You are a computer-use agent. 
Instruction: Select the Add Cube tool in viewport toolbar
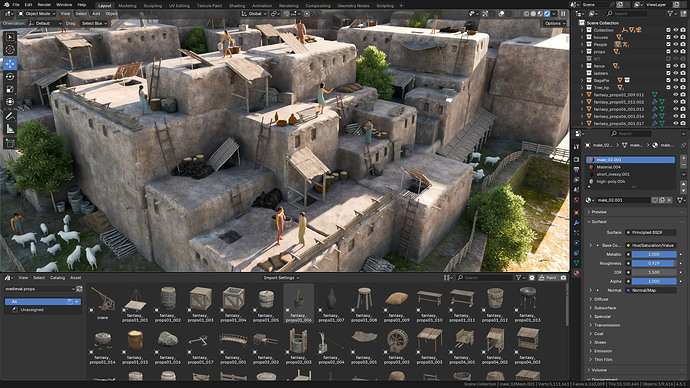(10, 143)
